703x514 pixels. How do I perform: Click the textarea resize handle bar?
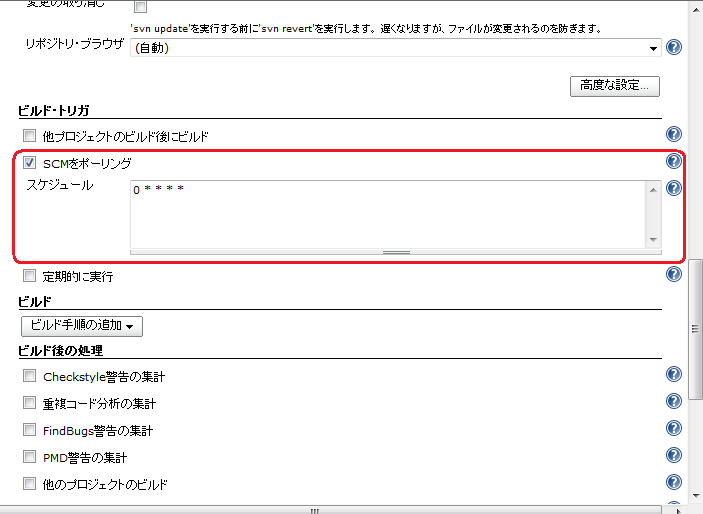tap(396, 253)
